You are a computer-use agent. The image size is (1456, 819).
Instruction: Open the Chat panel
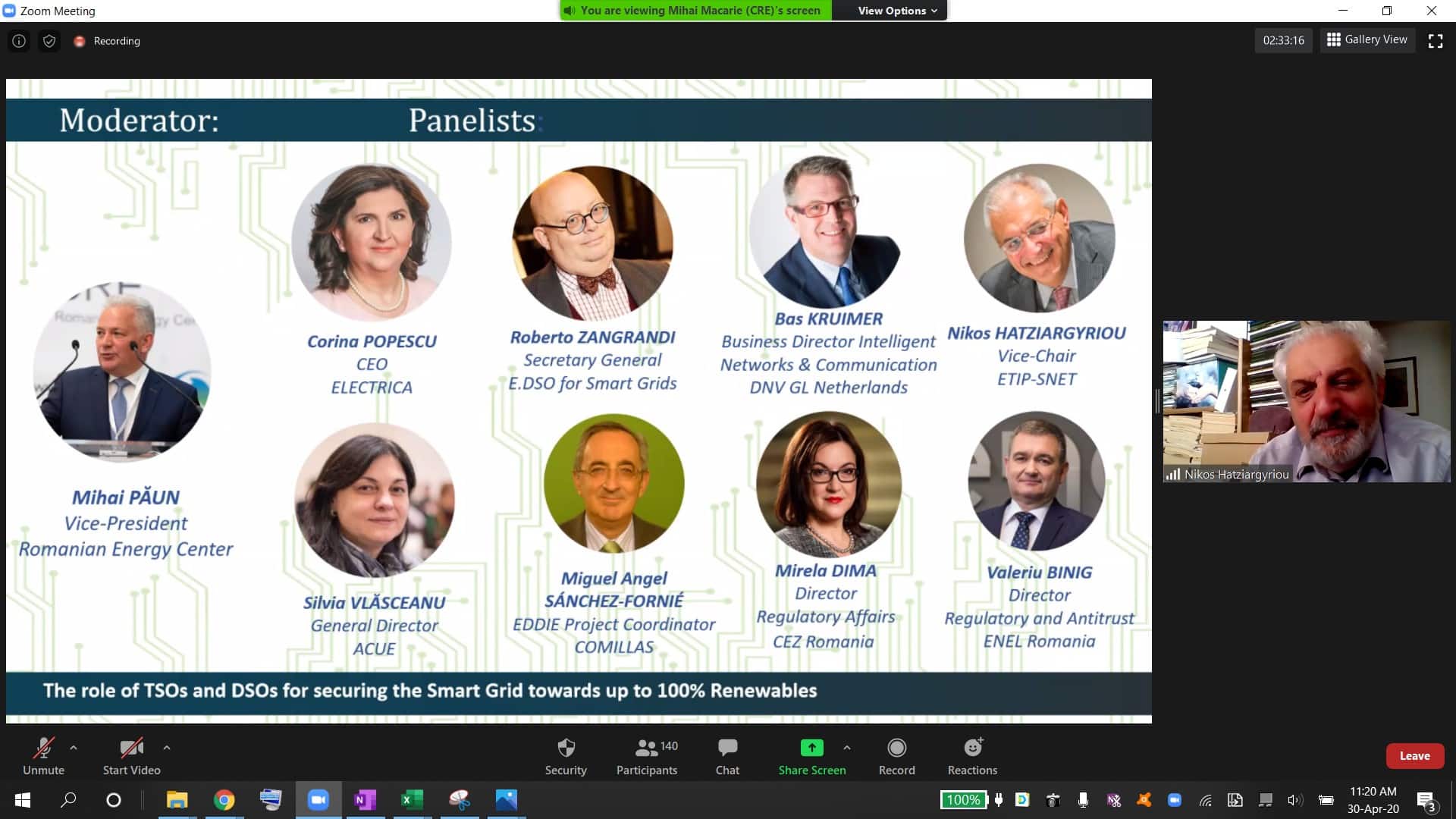coord(727,756)
